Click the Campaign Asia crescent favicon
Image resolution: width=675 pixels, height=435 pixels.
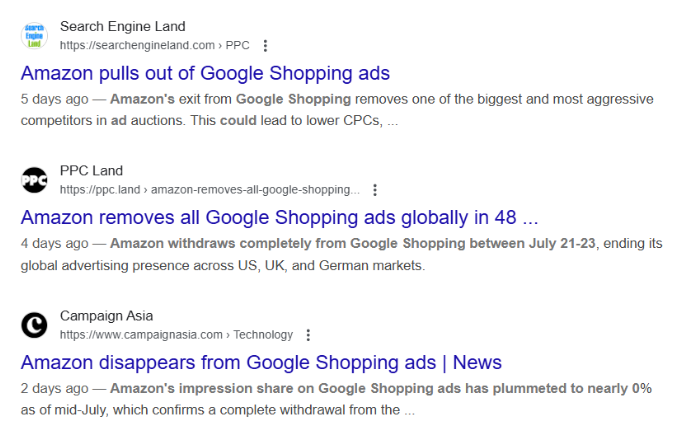click(x=34, y=325)
